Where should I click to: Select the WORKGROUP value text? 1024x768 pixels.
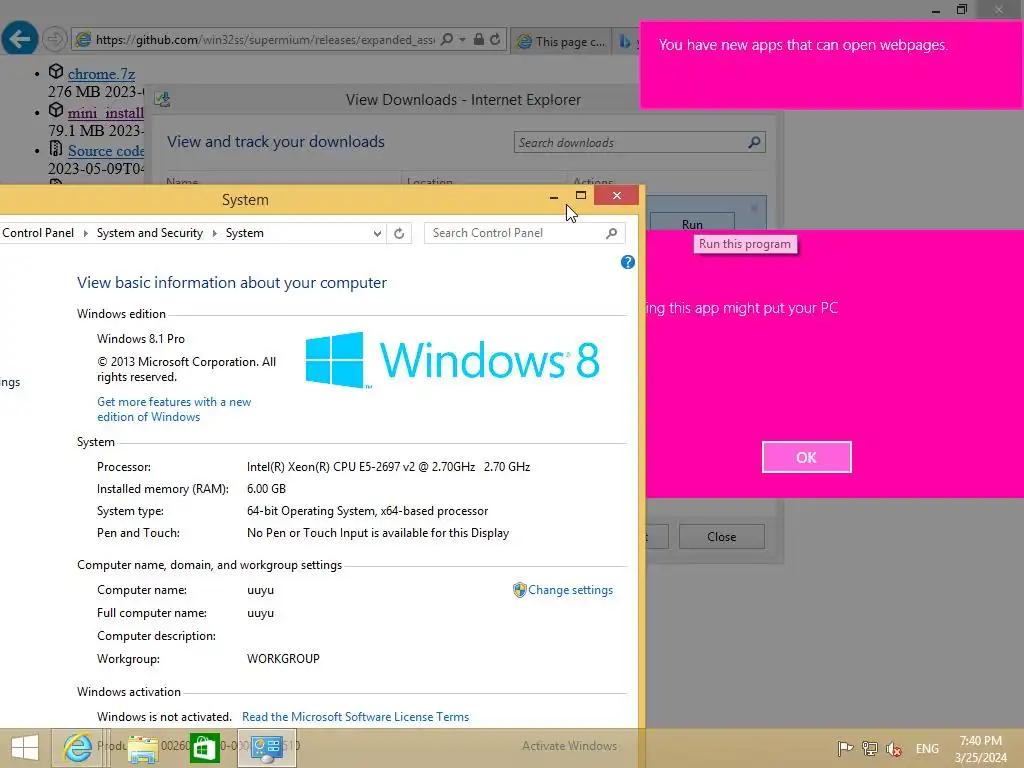pos(283,659)
